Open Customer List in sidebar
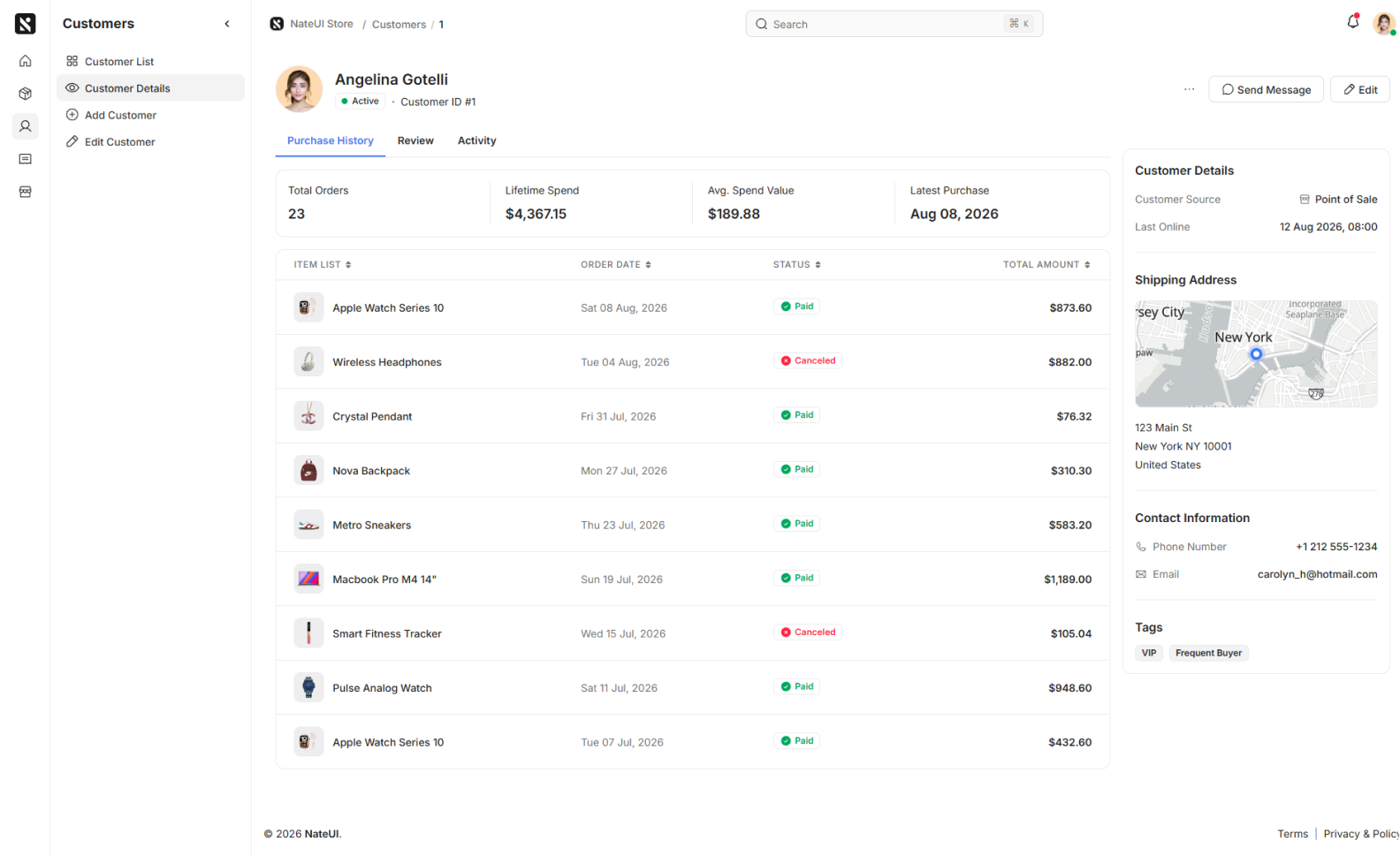The height and width of the screenshot is (856, 1400). coord(150,62)
